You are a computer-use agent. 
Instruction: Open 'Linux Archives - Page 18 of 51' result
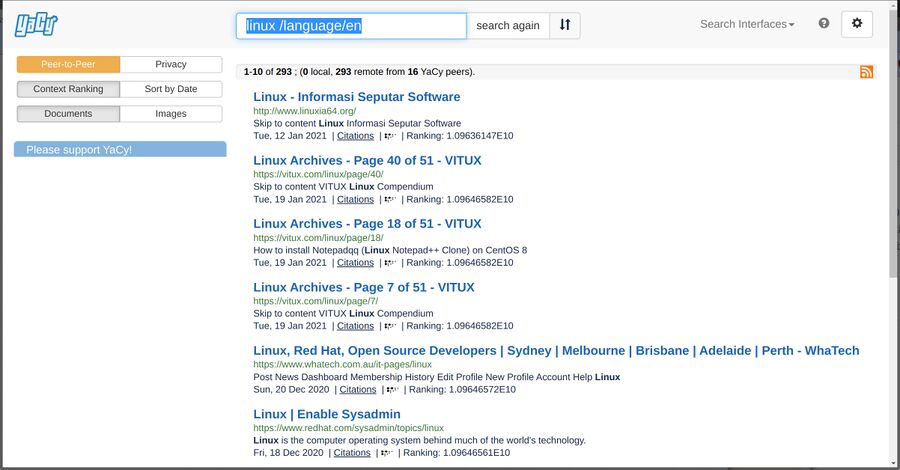(367, 224)
